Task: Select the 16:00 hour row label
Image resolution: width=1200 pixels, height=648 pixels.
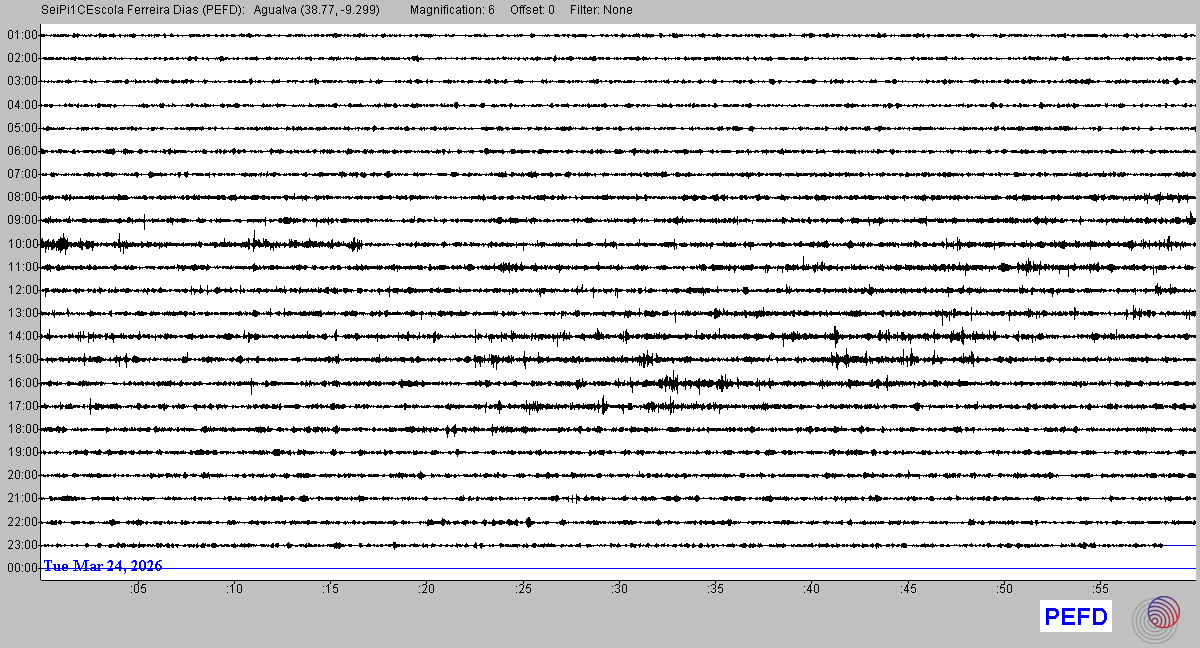Action: pyautogui.click(x=22, y=382)
